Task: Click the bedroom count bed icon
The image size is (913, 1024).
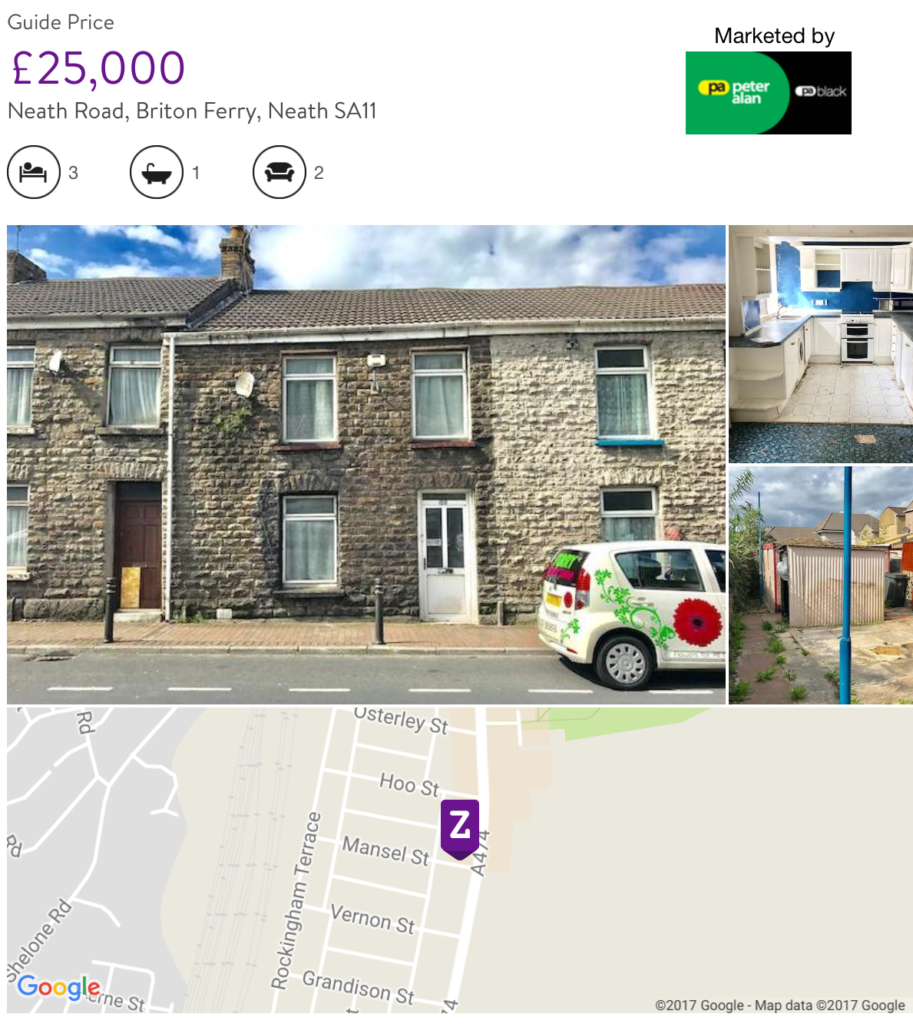Action: [33, 172]
